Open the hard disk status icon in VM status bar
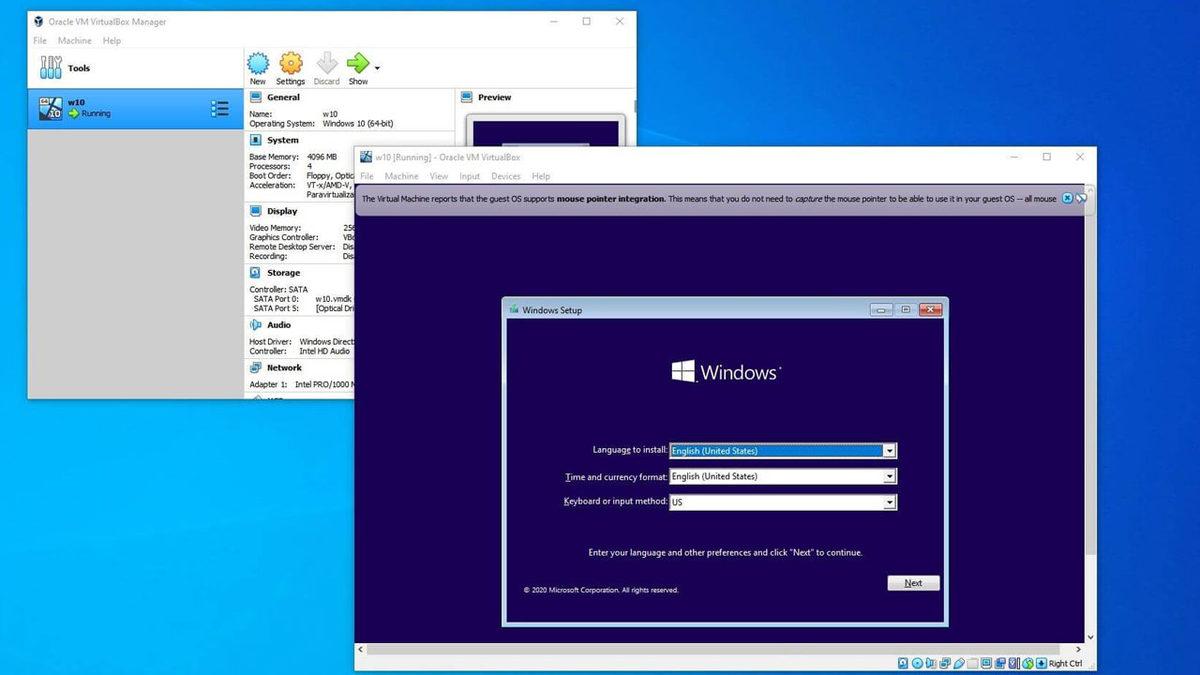Viewport: 1200px width, 675px height. [x=902, y=663]
